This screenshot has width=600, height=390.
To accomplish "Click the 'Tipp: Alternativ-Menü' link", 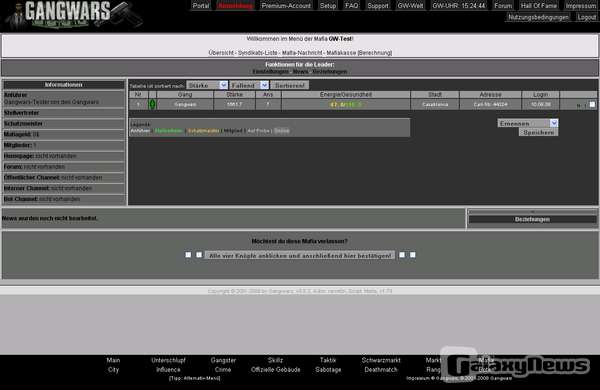I will 194,379.
